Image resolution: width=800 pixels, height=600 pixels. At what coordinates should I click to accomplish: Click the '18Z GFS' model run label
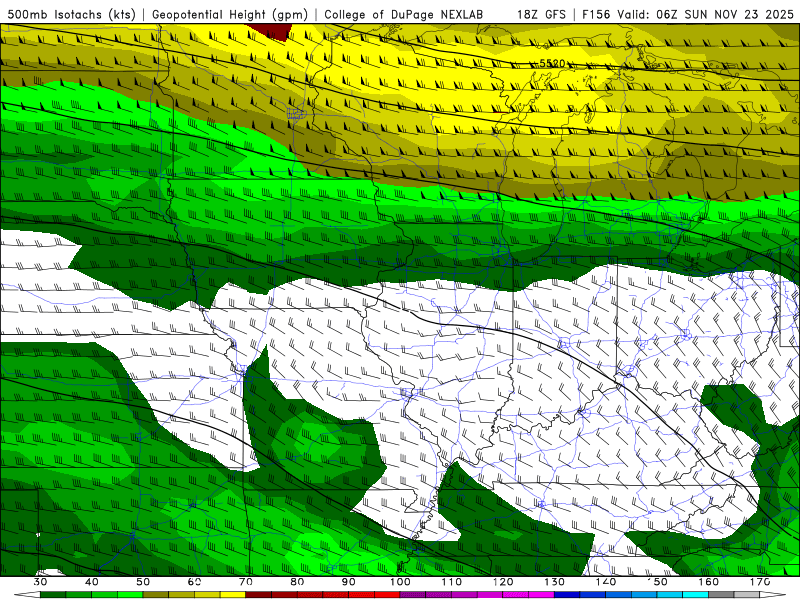541,15
